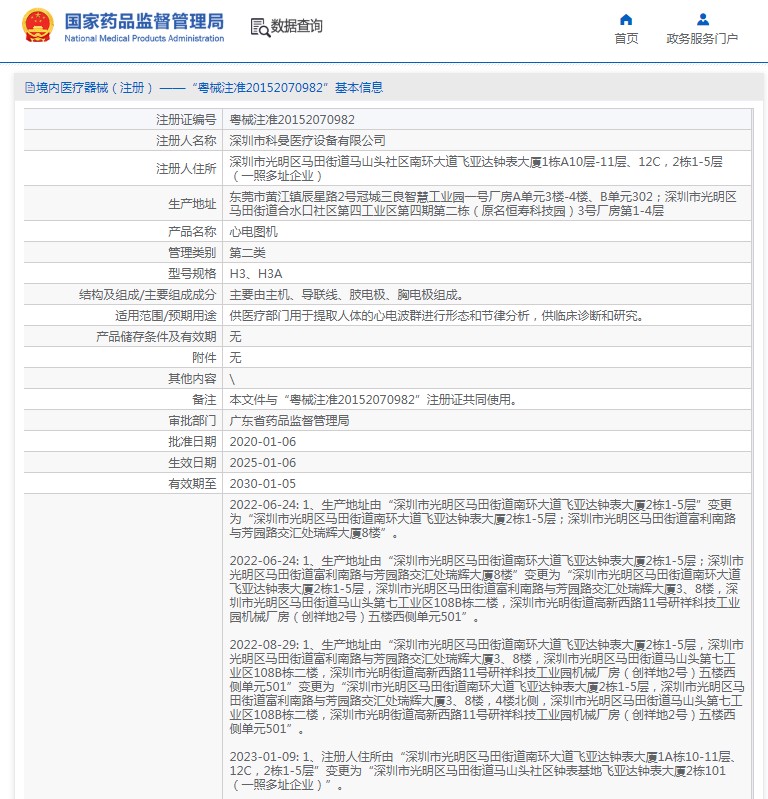Click the document icon before 境内医疗器械

(30, 88)
